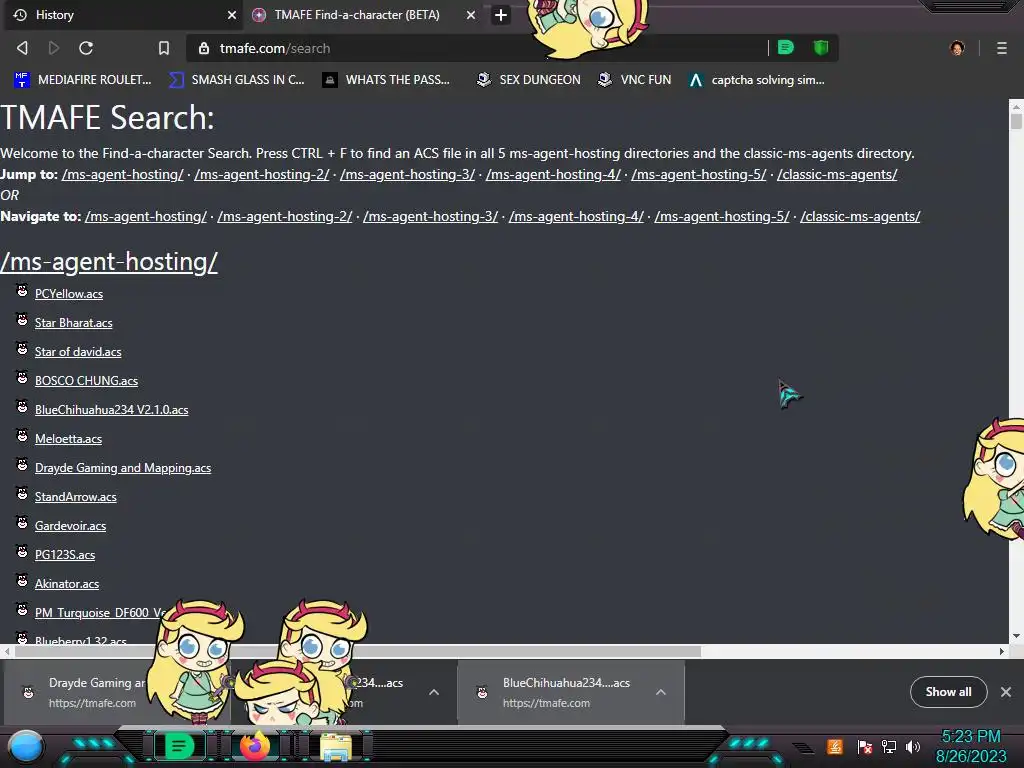Image resolution: width=1024 pixels, height=768 pixels.
Task: Open the green chat extension icon in address bar
Action: [786, 47]
